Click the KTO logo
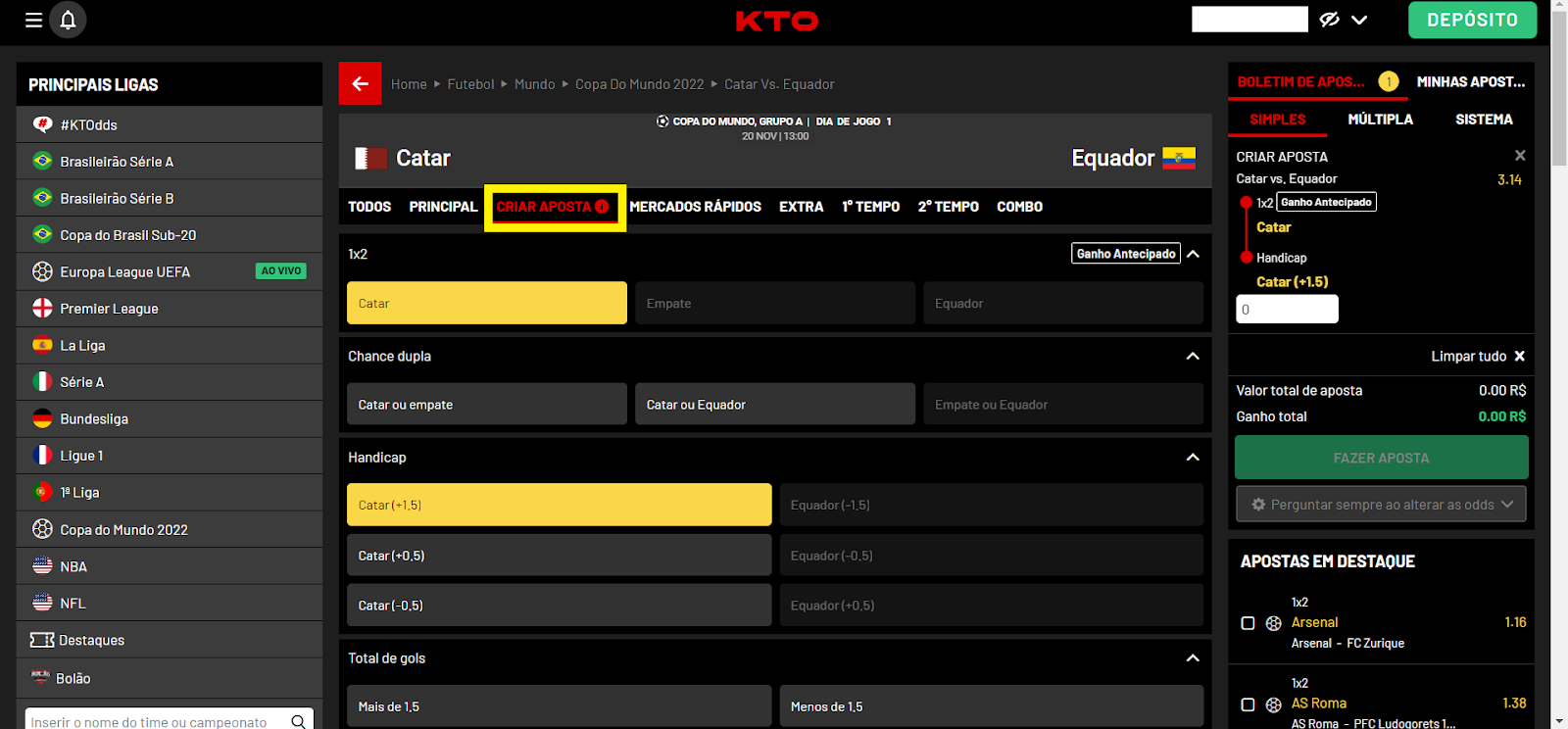Viewport: 1568px width, 729px height. [x=777, y=21]
